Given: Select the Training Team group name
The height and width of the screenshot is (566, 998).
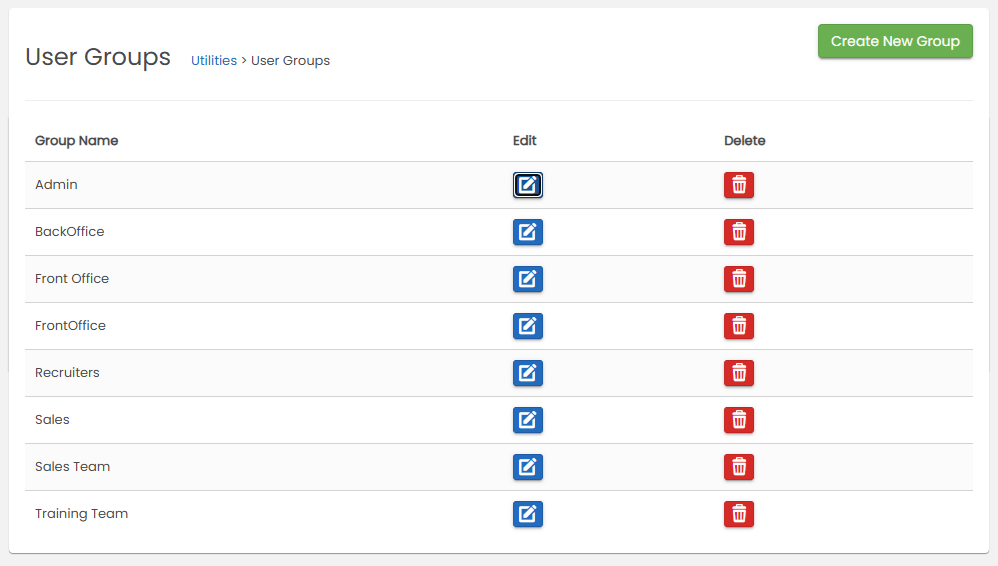Looking at the screenshot, I should click(x=81, y=514).
